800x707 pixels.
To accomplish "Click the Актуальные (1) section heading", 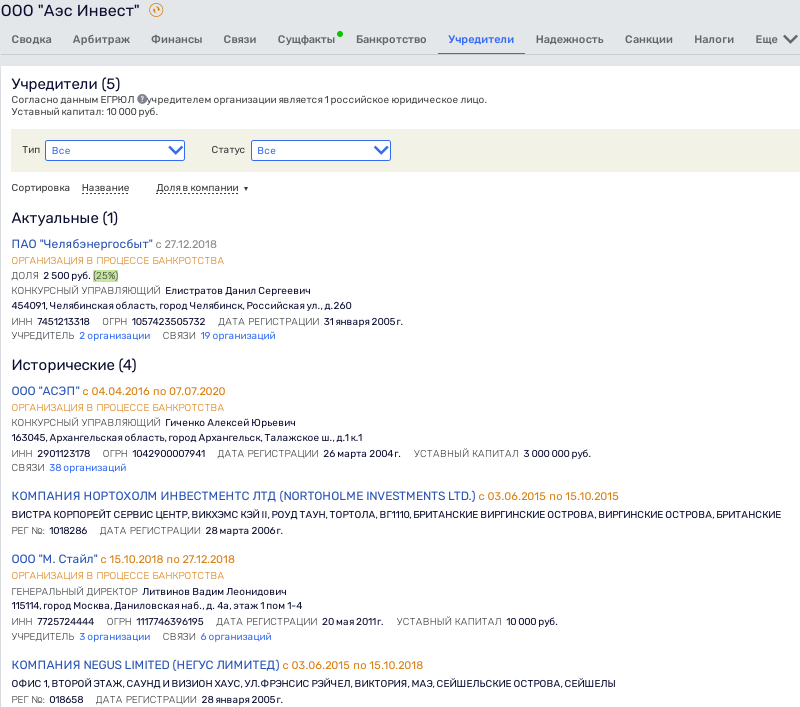I will pos(65,218).
